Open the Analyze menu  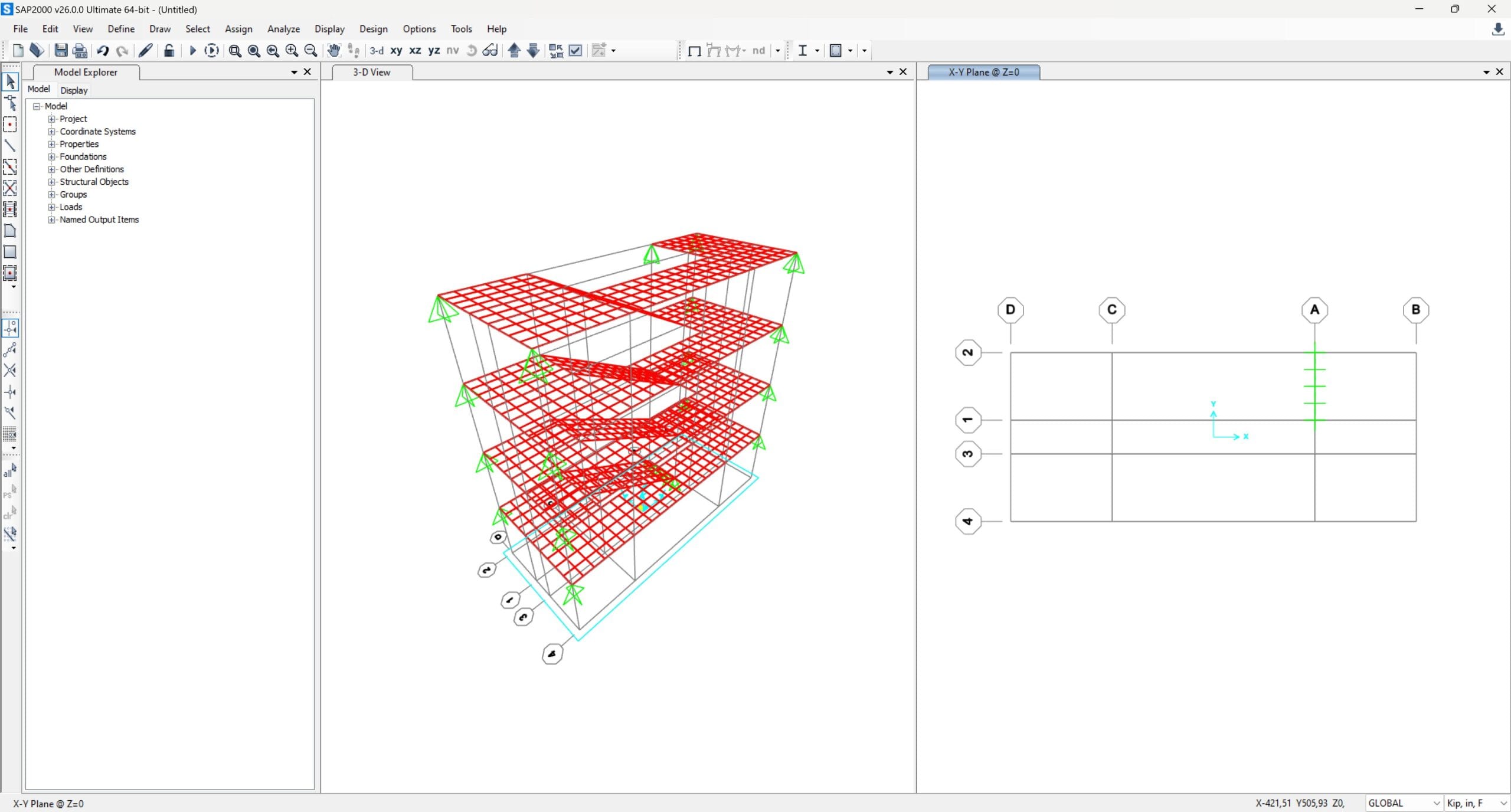(x=283, y=29)
